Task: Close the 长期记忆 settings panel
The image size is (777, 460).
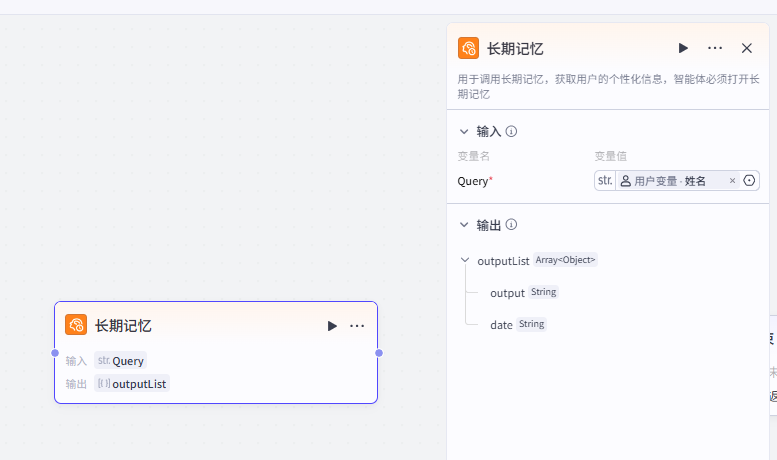Action: [746, 48]
